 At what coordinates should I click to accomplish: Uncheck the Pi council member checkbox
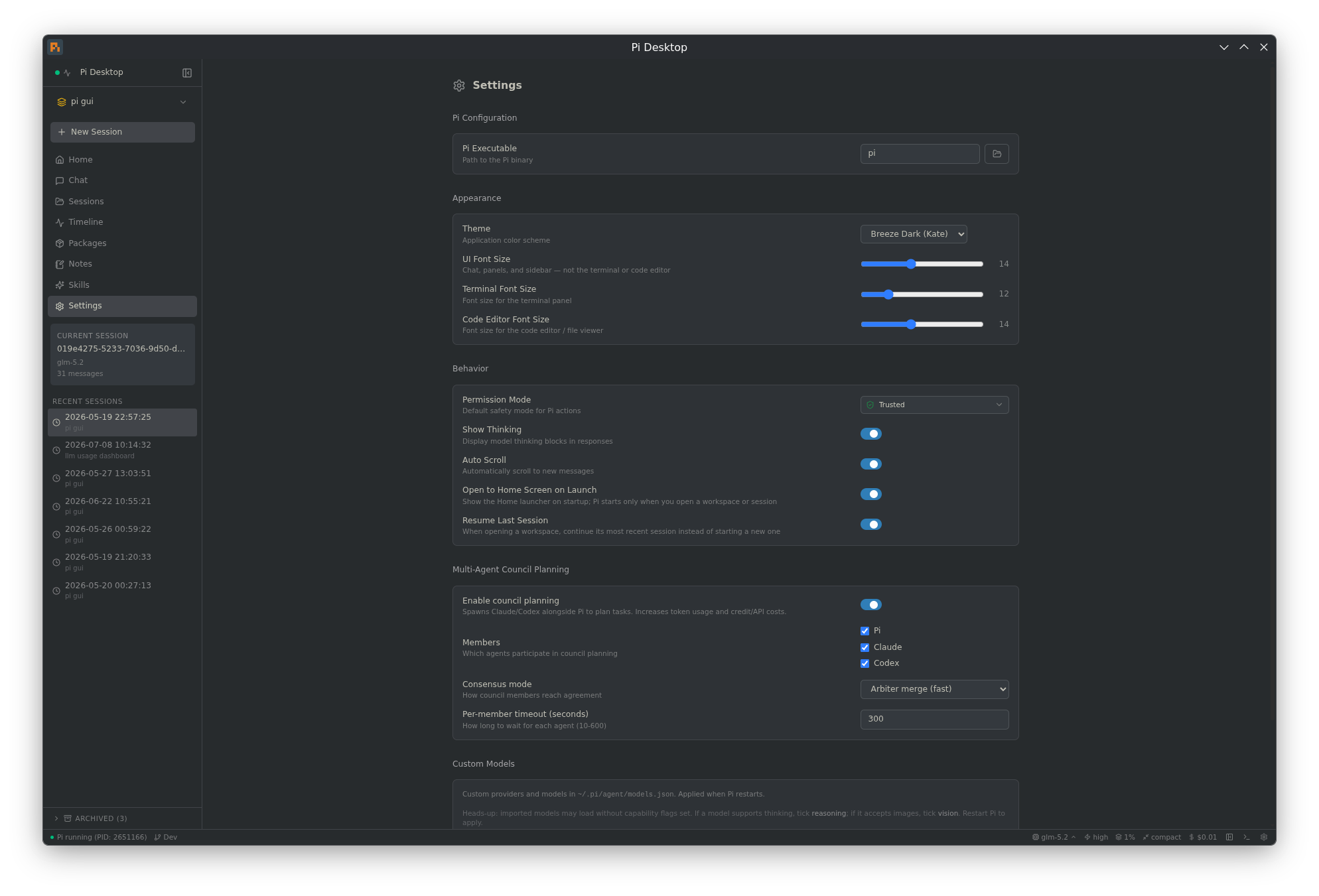click(865, 631)
